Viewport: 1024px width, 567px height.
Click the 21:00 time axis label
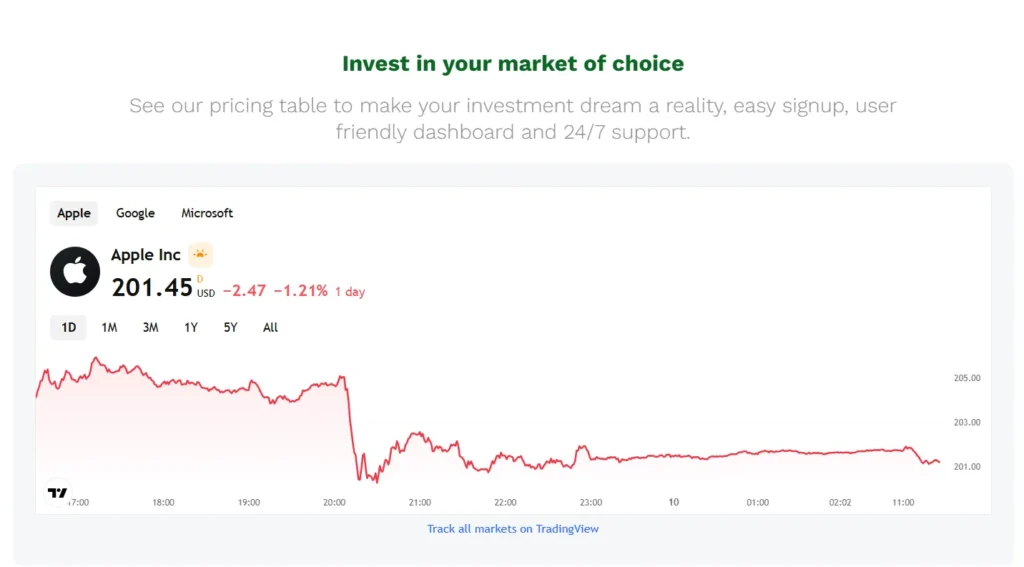pyautogui.click(x=420, y=502)
